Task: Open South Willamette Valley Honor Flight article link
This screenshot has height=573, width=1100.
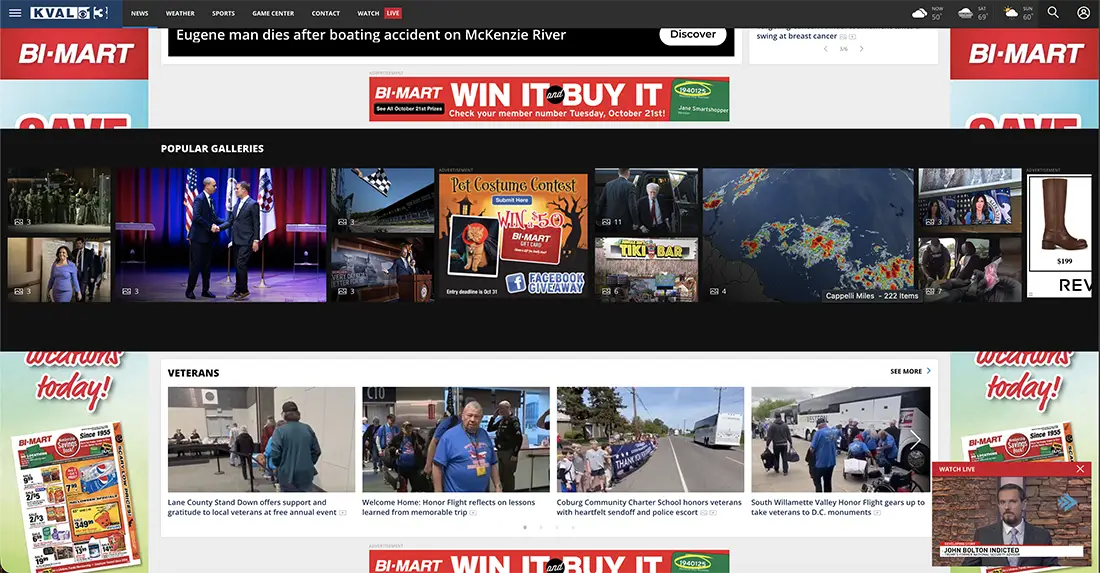Action: (x=838, y=507)
